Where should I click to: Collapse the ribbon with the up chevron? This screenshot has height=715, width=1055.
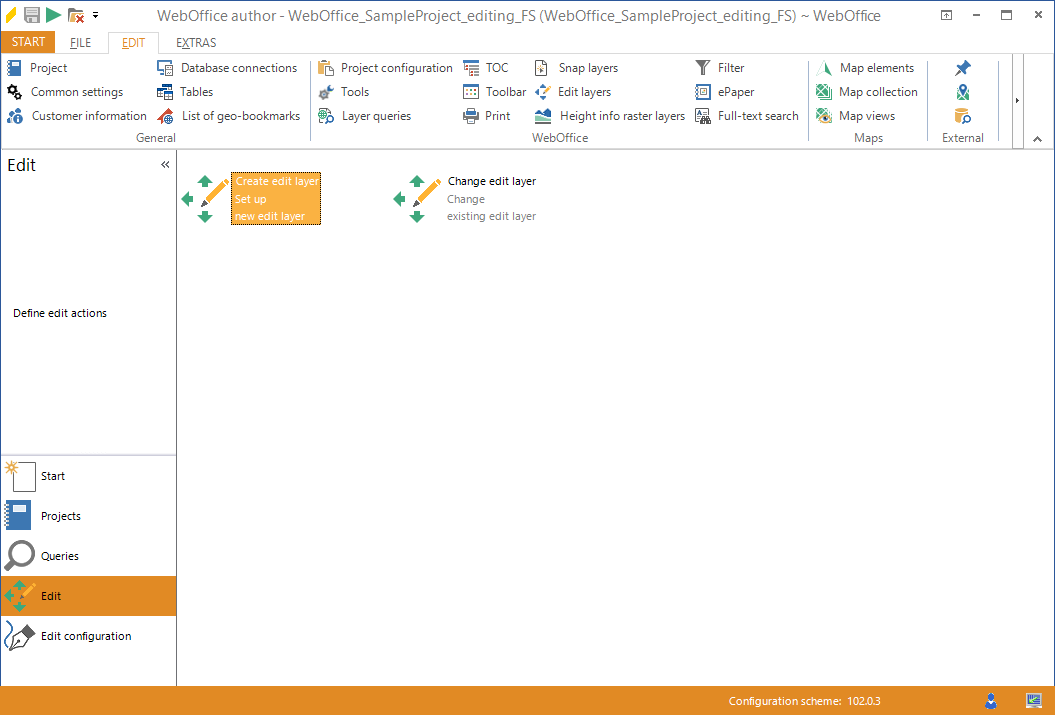point(1038,139)
